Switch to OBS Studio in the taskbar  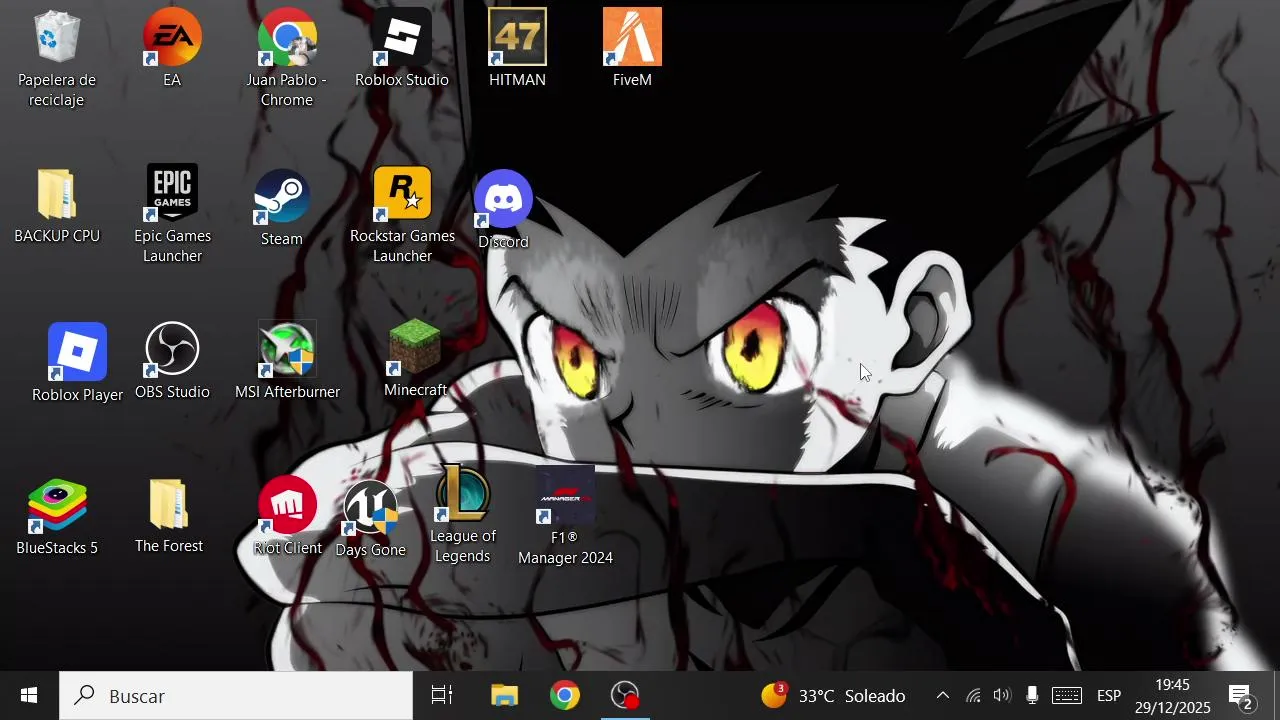click(x=625, y=696)
